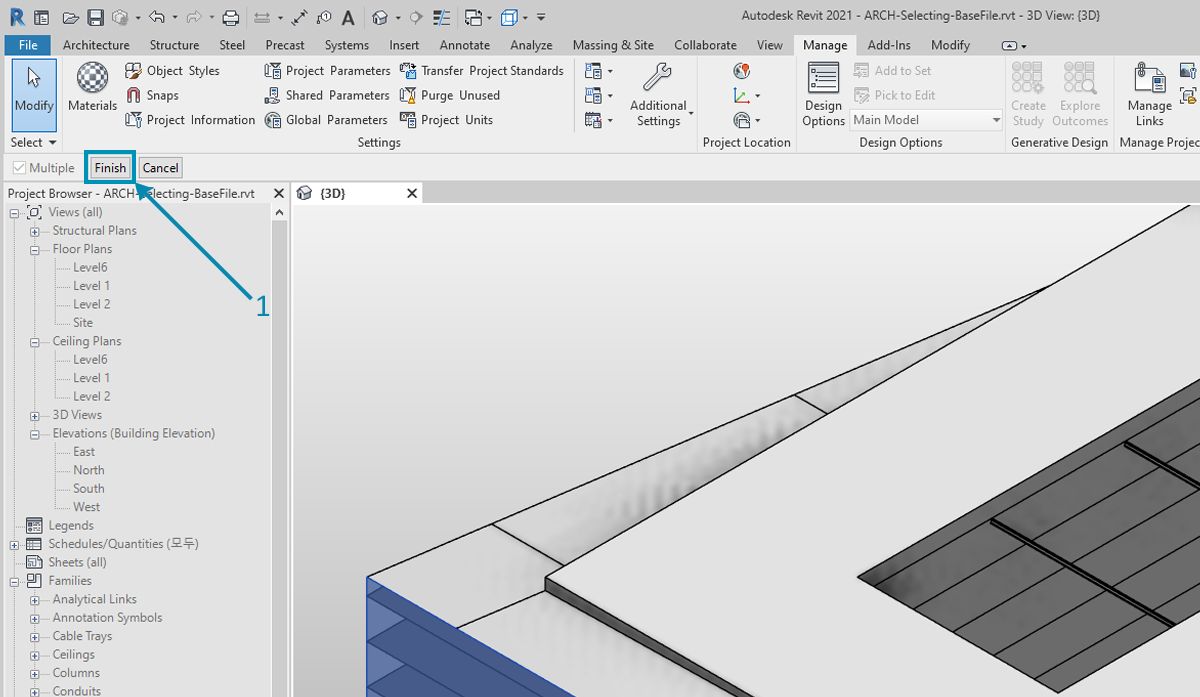Screen dimensions: 1200x697
Task: Open Snaps settings
Action: pyautogui.click(x=134, y=95)
